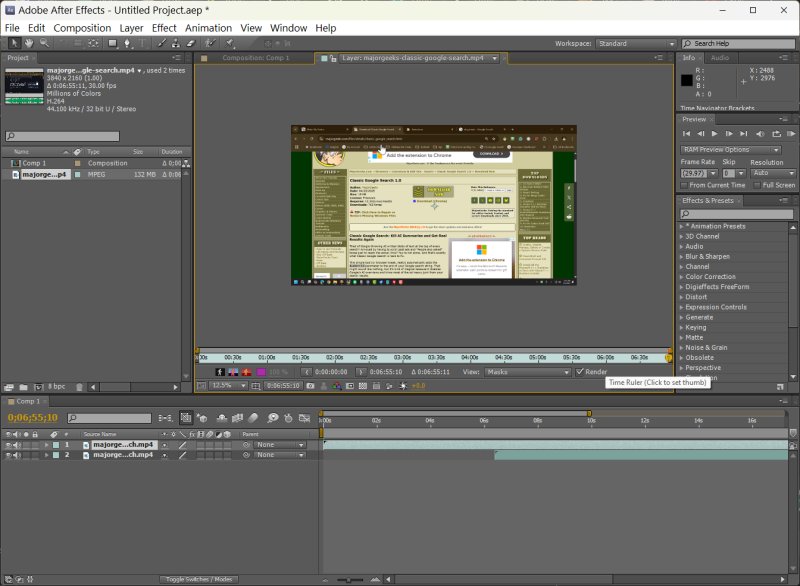The width and height of the screenshot is (800, 586).
Task: Switch to the Composition: Comp 1 tab
Action: click(255, 58)
